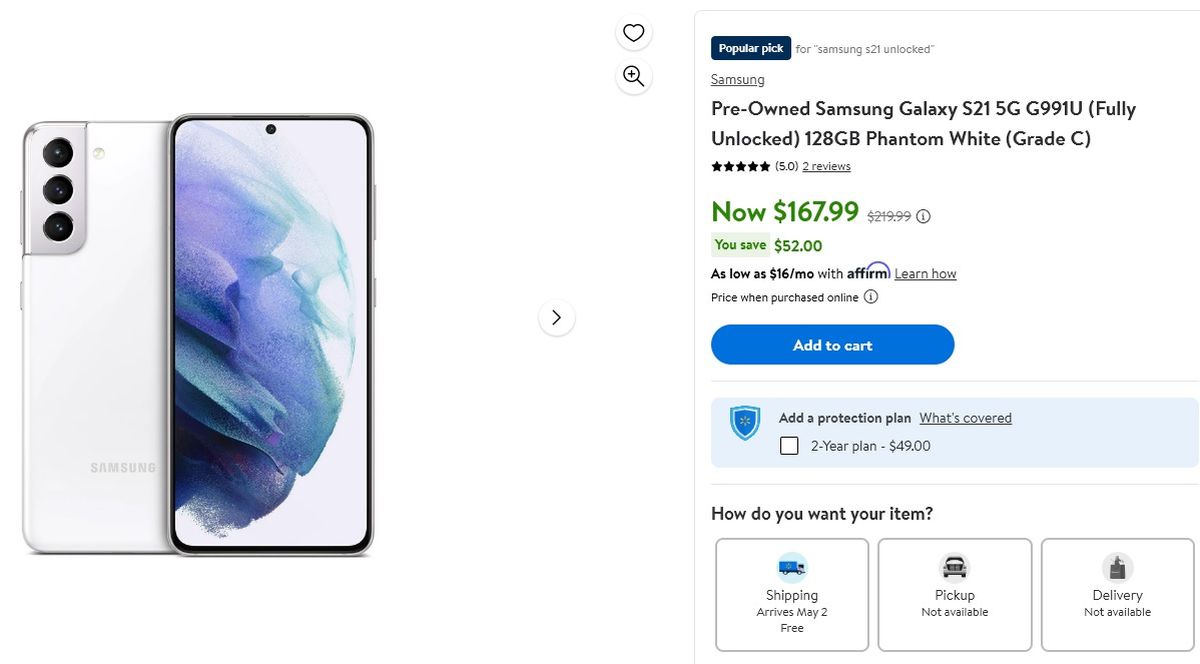1200x664 pixels.
Task: Click the 'Learn how' financing link
Action: click(925, 273)
